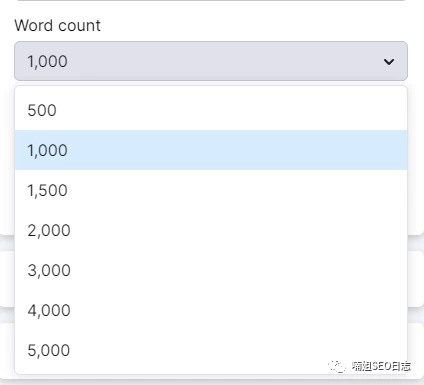Click the selected 1,000 value in the combo box
This screenshot has width=424, height=385.
pyautogui.click(x=47, y=61)
